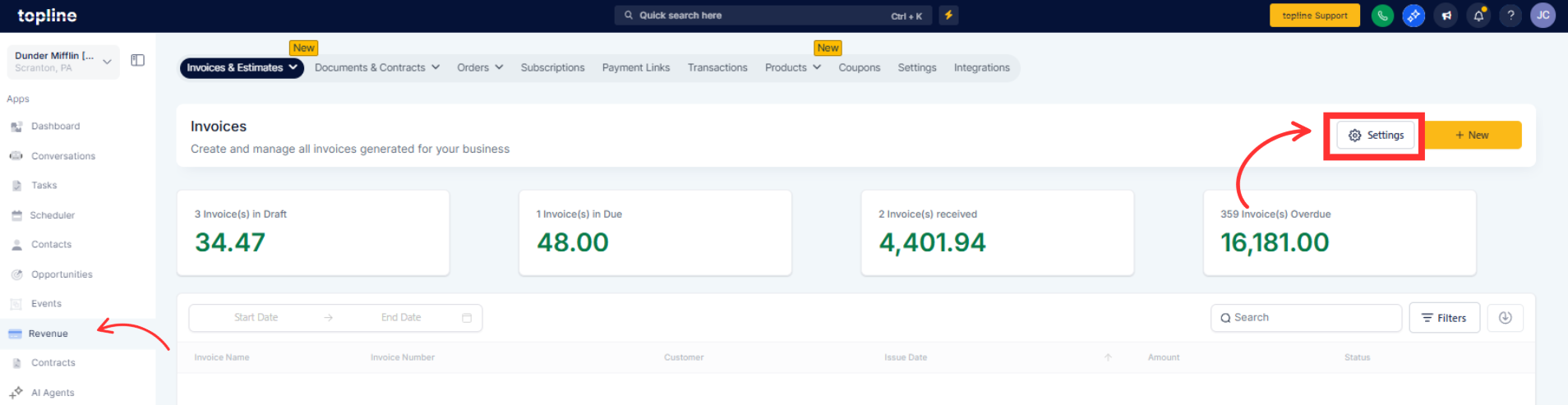Click the invoices Search box

tap(1306, 318)
